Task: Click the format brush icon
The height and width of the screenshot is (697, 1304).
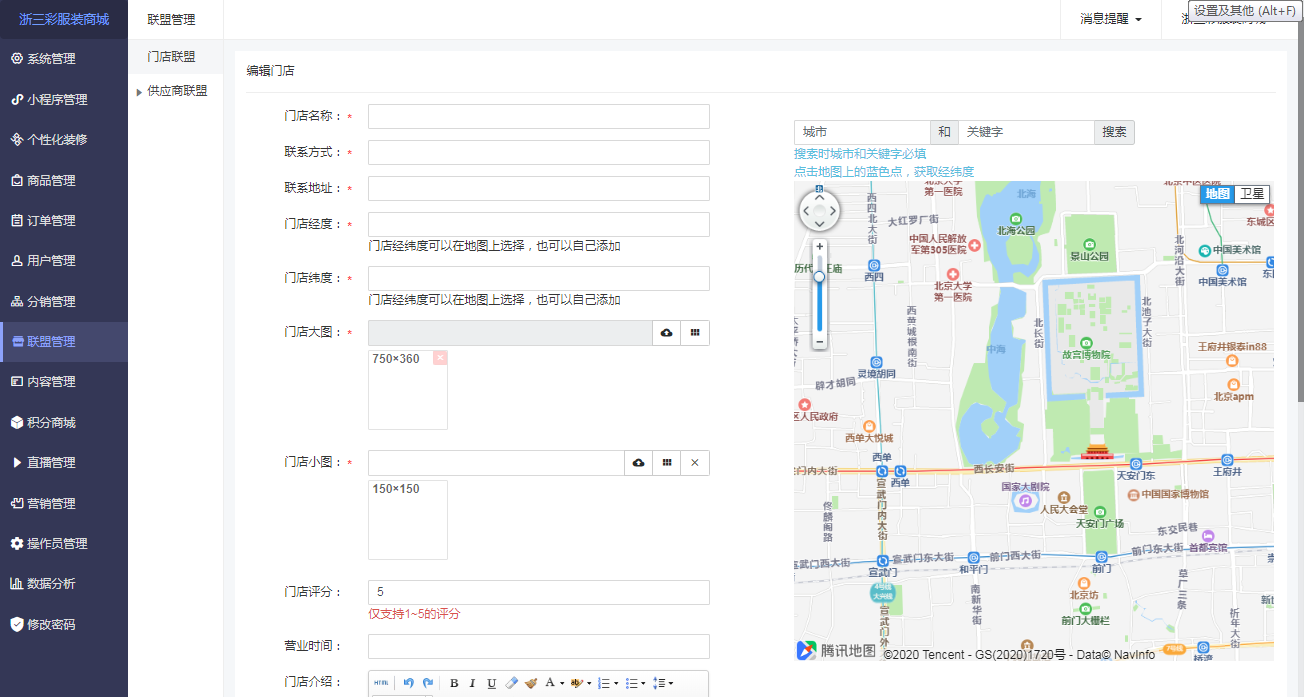Action: click(x=530, y=683)
